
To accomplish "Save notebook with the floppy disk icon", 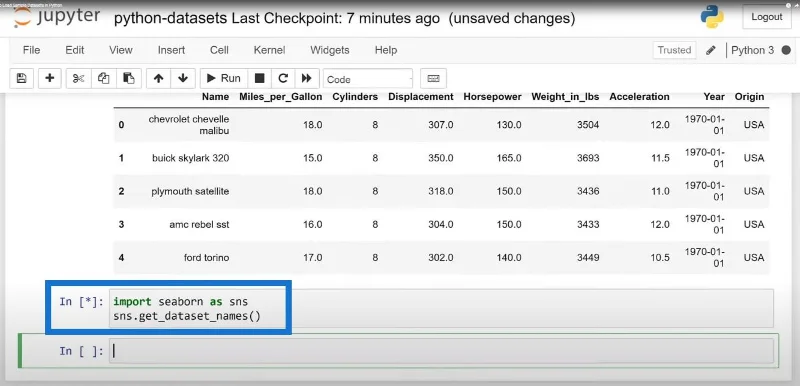I will tap(21, 79).
